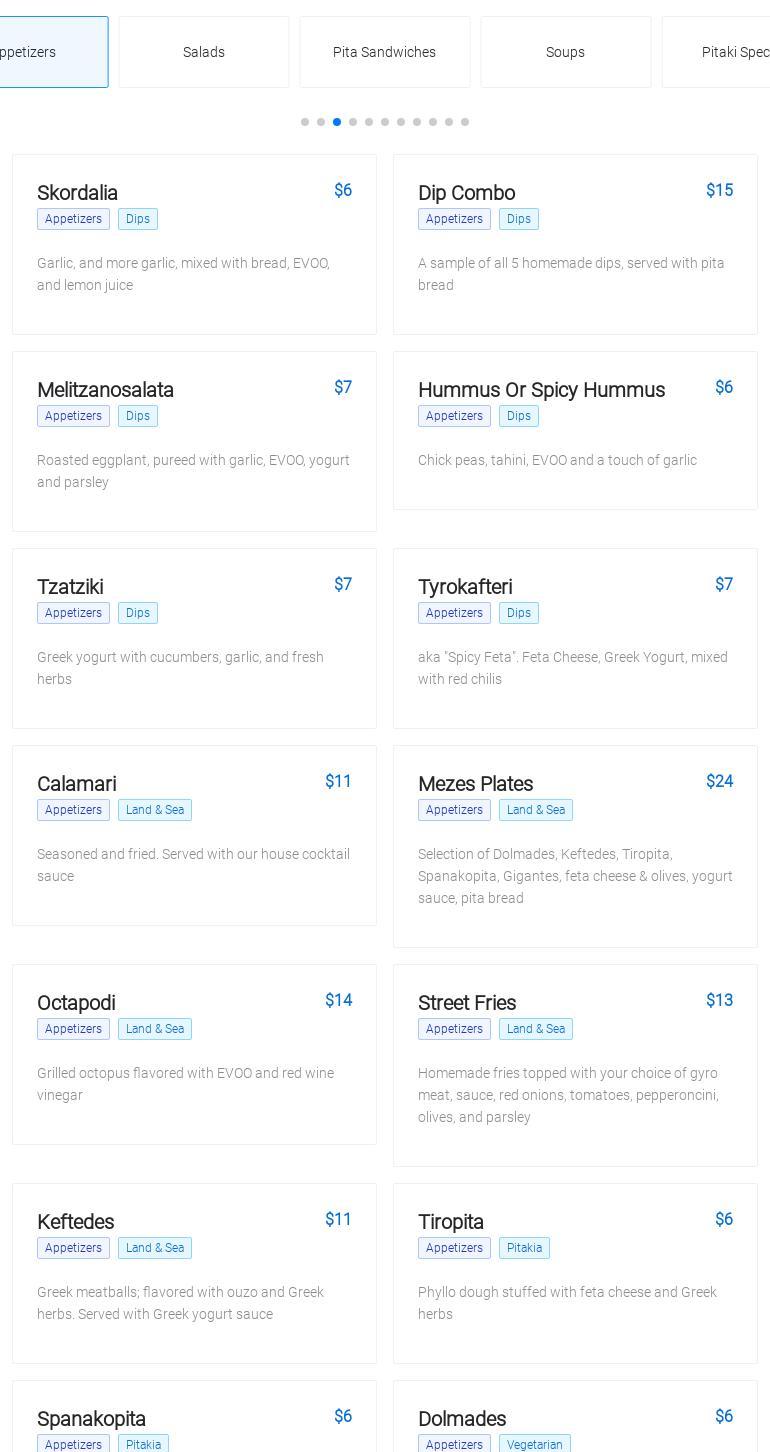Open the Pita Sandwiches category tab

(384, 52)
